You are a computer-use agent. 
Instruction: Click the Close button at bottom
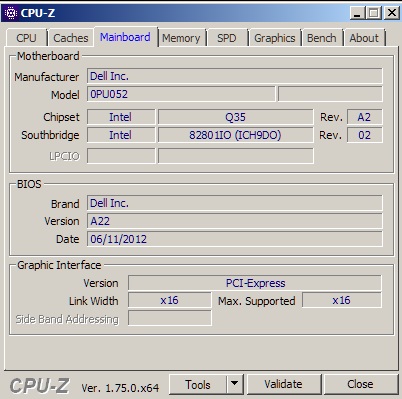pyautogui.click(x=360, y=384)
